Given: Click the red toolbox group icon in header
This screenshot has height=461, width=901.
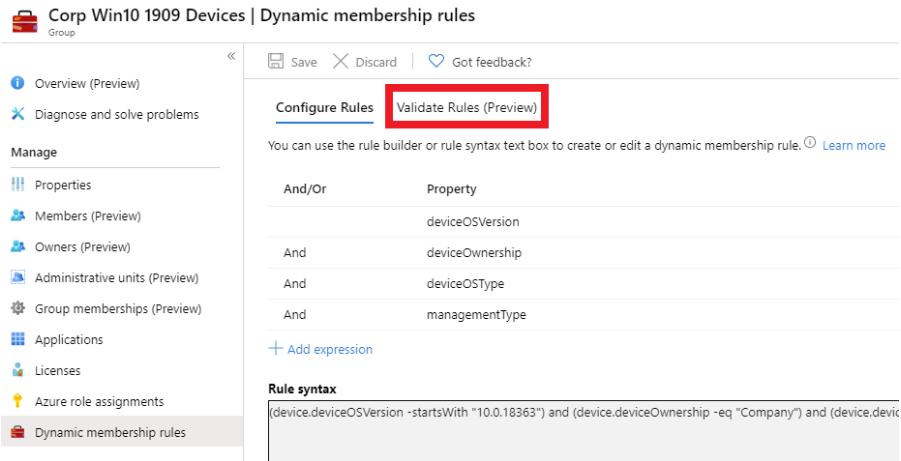Looking at the screenshot, I should [24, 22].
